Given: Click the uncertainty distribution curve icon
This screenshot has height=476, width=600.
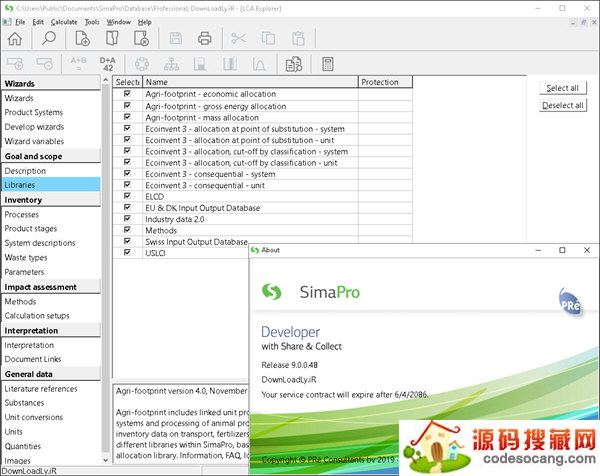Looking at the screenshot, I should click(x=259, y=64).
